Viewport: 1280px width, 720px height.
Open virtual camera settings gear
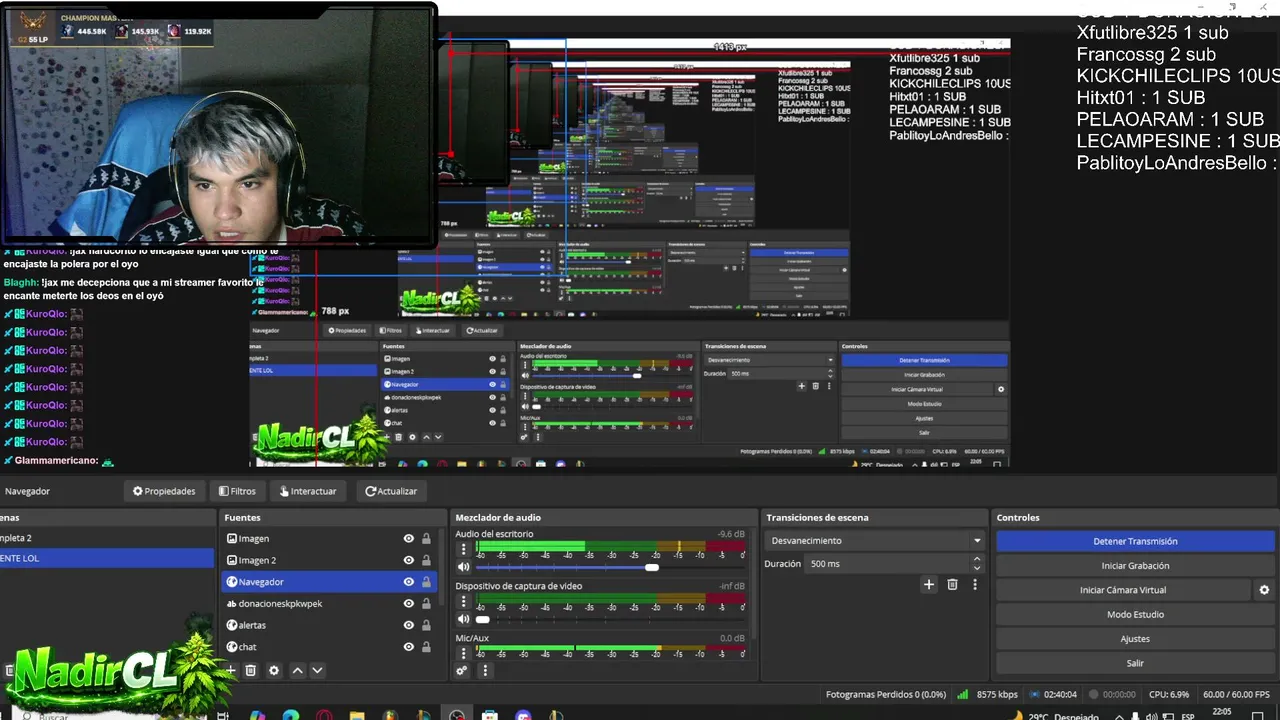click(1264, 590)
